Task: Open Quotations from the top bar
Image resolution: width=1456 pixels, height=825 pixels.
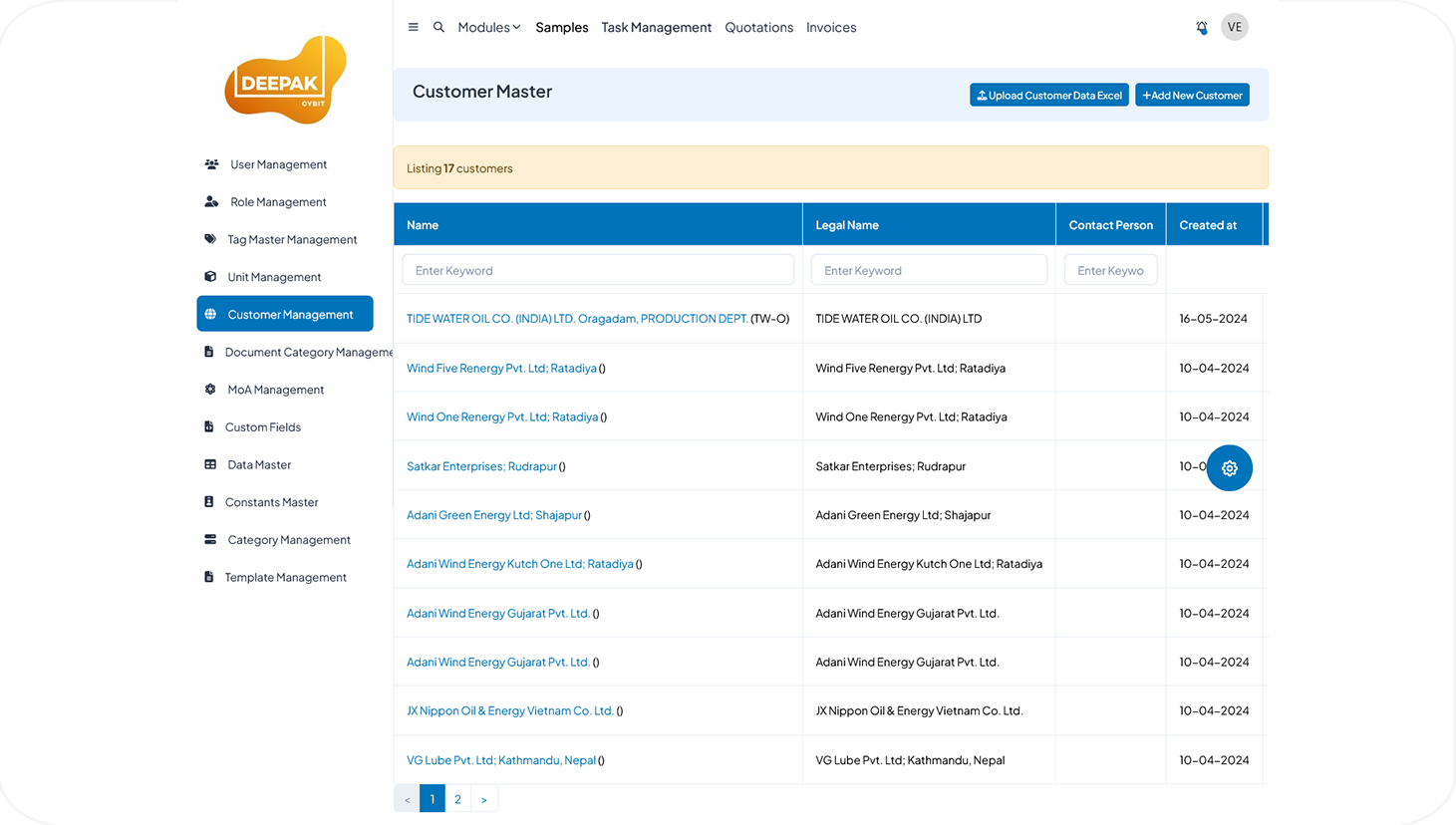Action: (758, 27)
